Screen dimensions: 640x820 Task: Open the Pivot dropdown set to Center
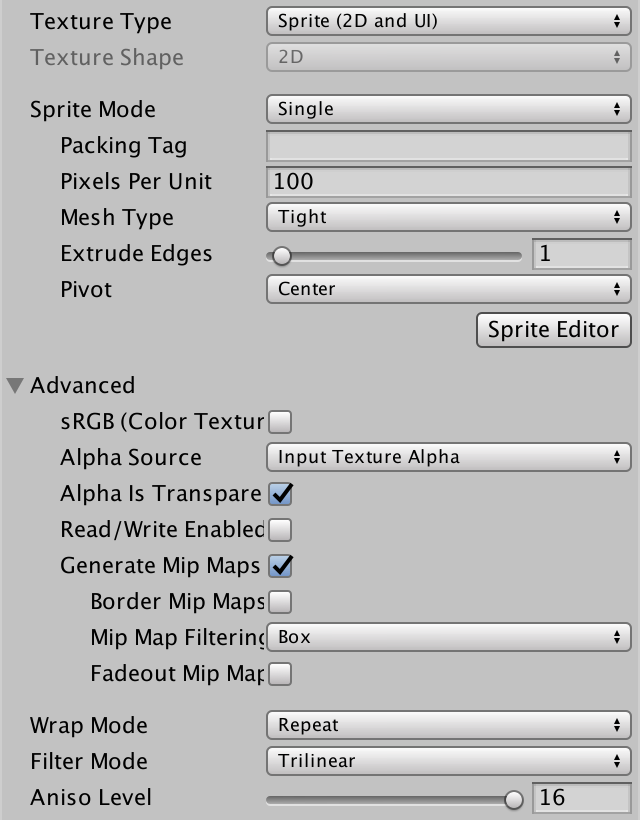tap(449, 289)
